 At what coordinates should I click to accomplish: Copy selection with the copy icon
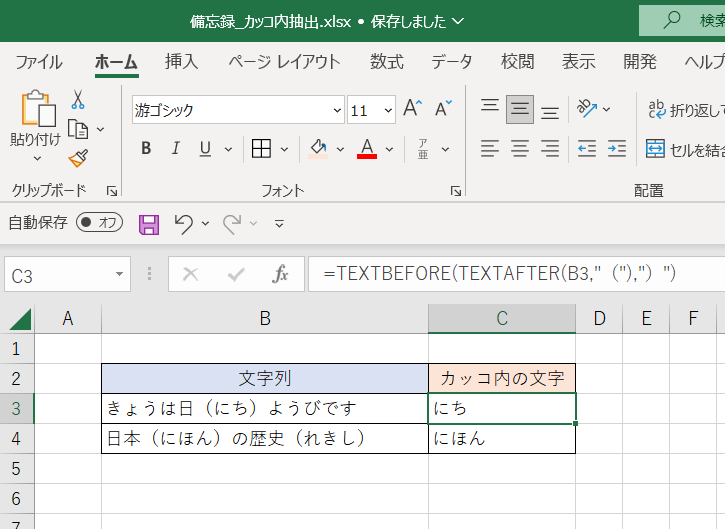(78, 129)
